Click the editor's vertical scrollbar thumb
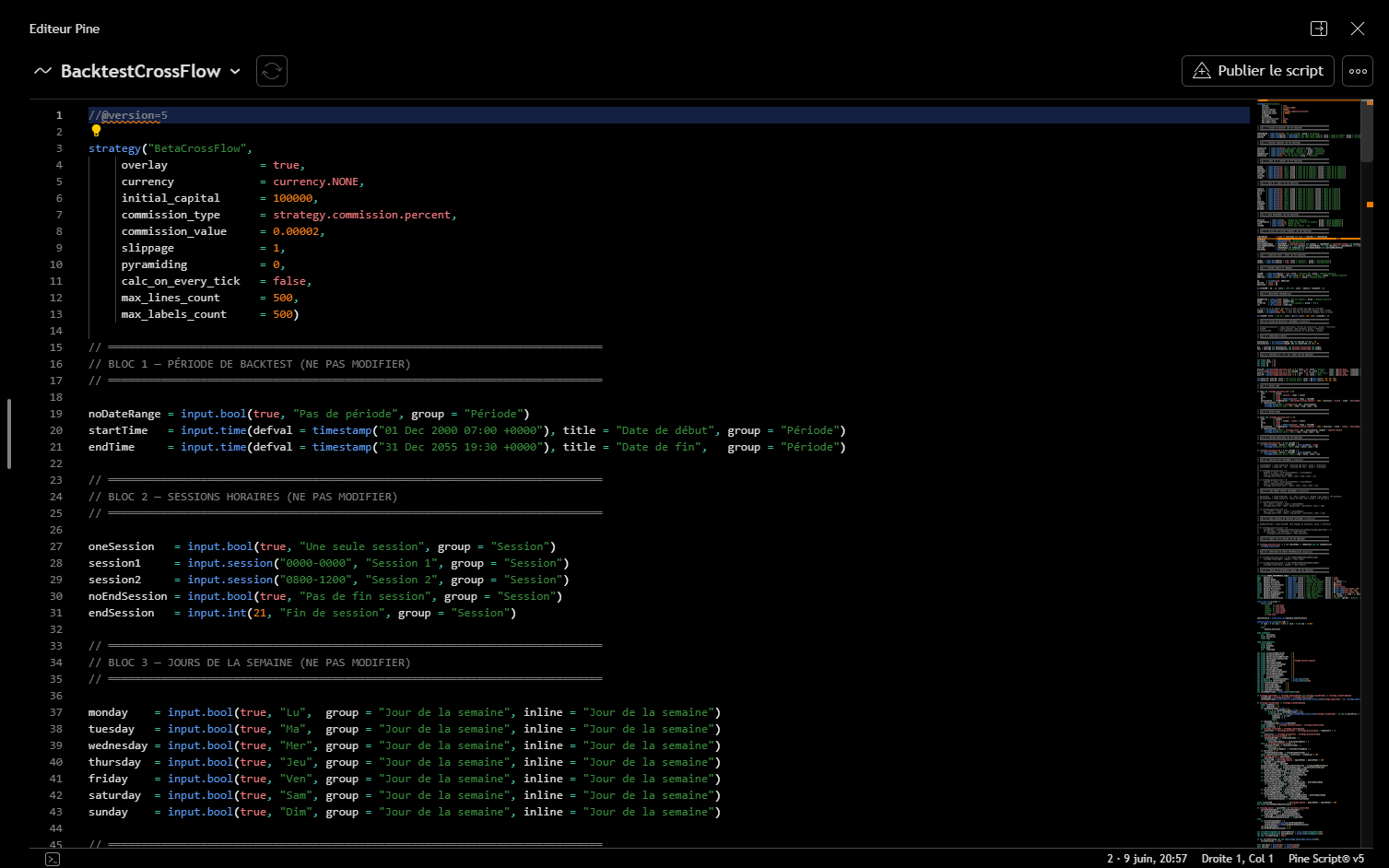This screenshot has width=1389, height=868. point(1368,132)
